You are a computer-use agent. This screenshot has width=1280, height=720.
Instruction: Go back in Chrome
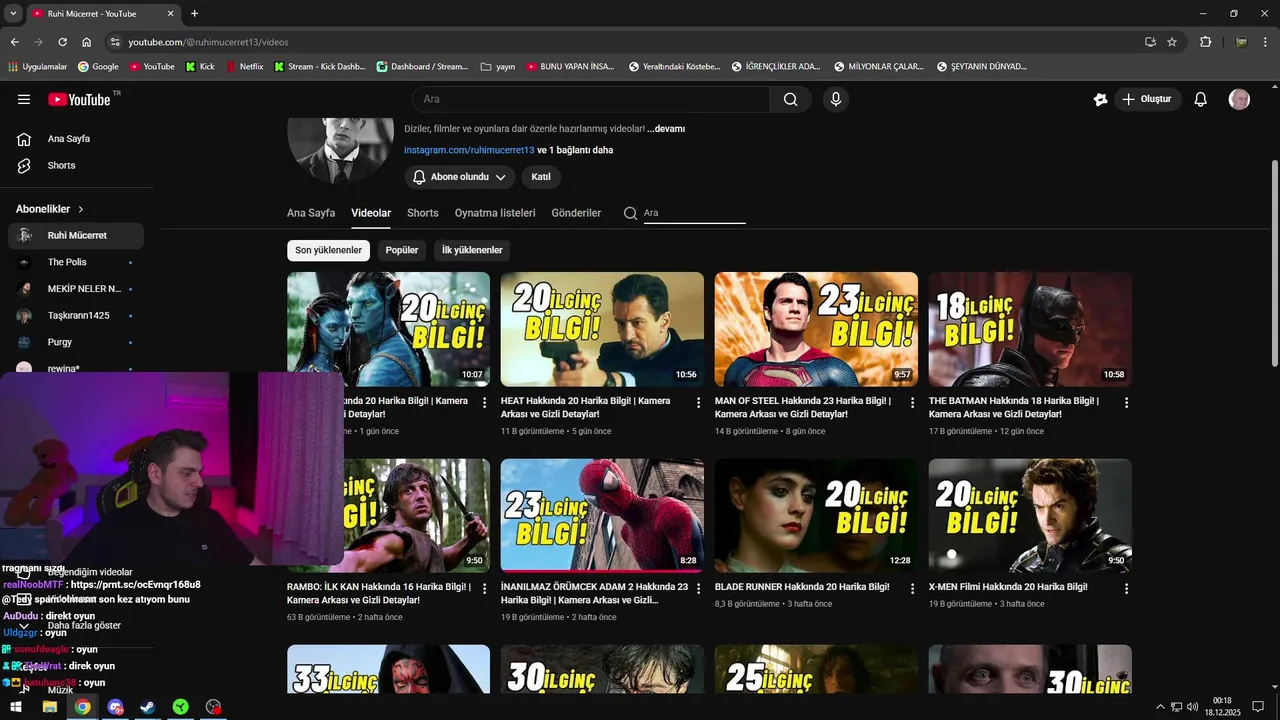14,42
